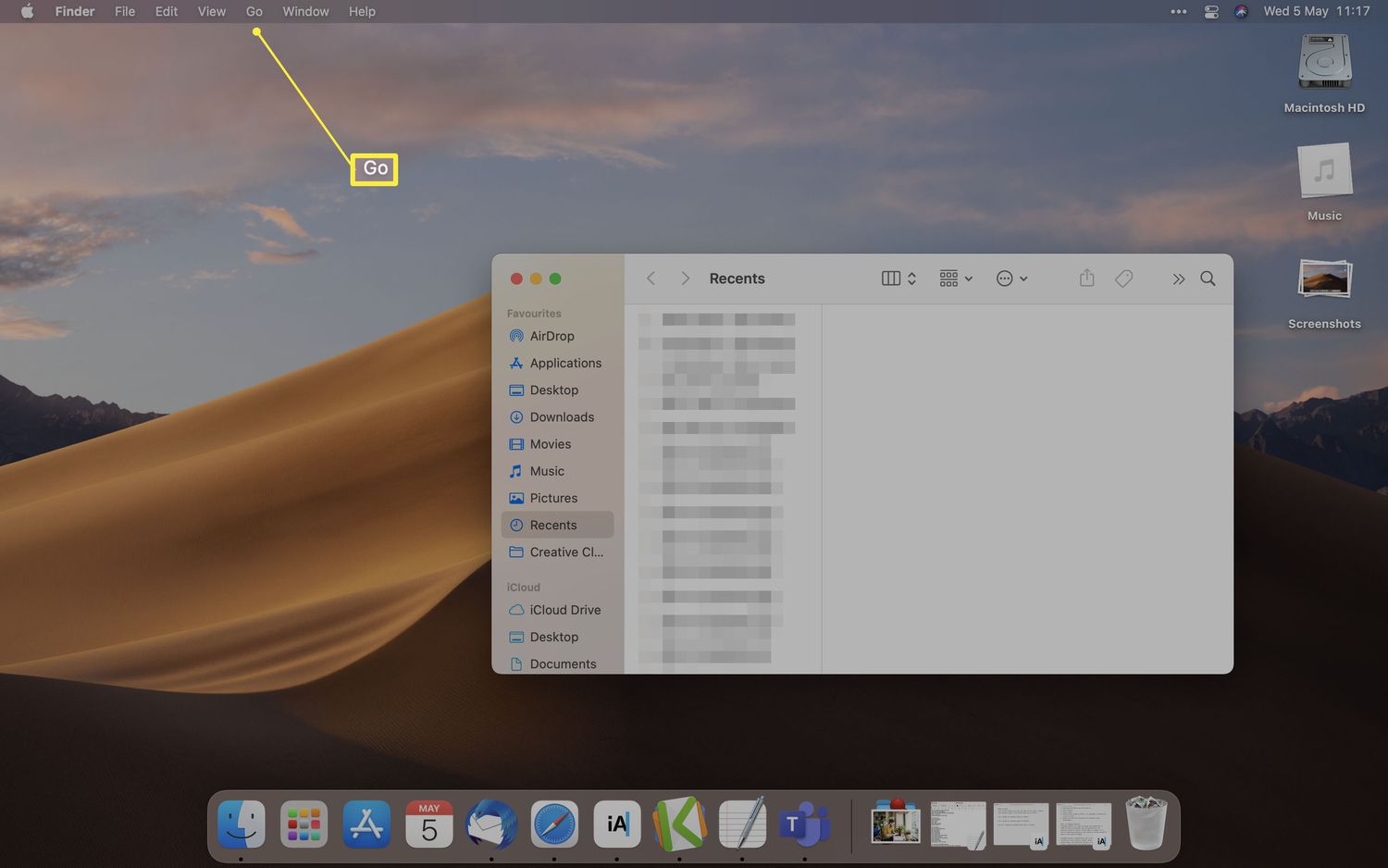Viewport: 1388px width, 868px height.
Task: Go back with the left arrow button
Action: (x=651, y=279)
